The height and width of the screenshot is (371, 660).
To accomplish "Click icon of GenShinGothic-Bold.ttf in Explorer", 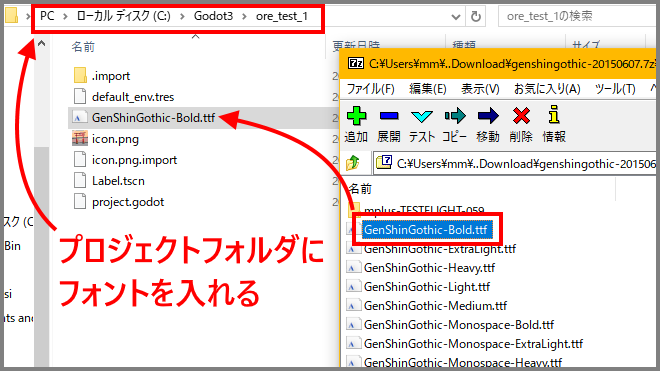I will click(x=80, y=117).
